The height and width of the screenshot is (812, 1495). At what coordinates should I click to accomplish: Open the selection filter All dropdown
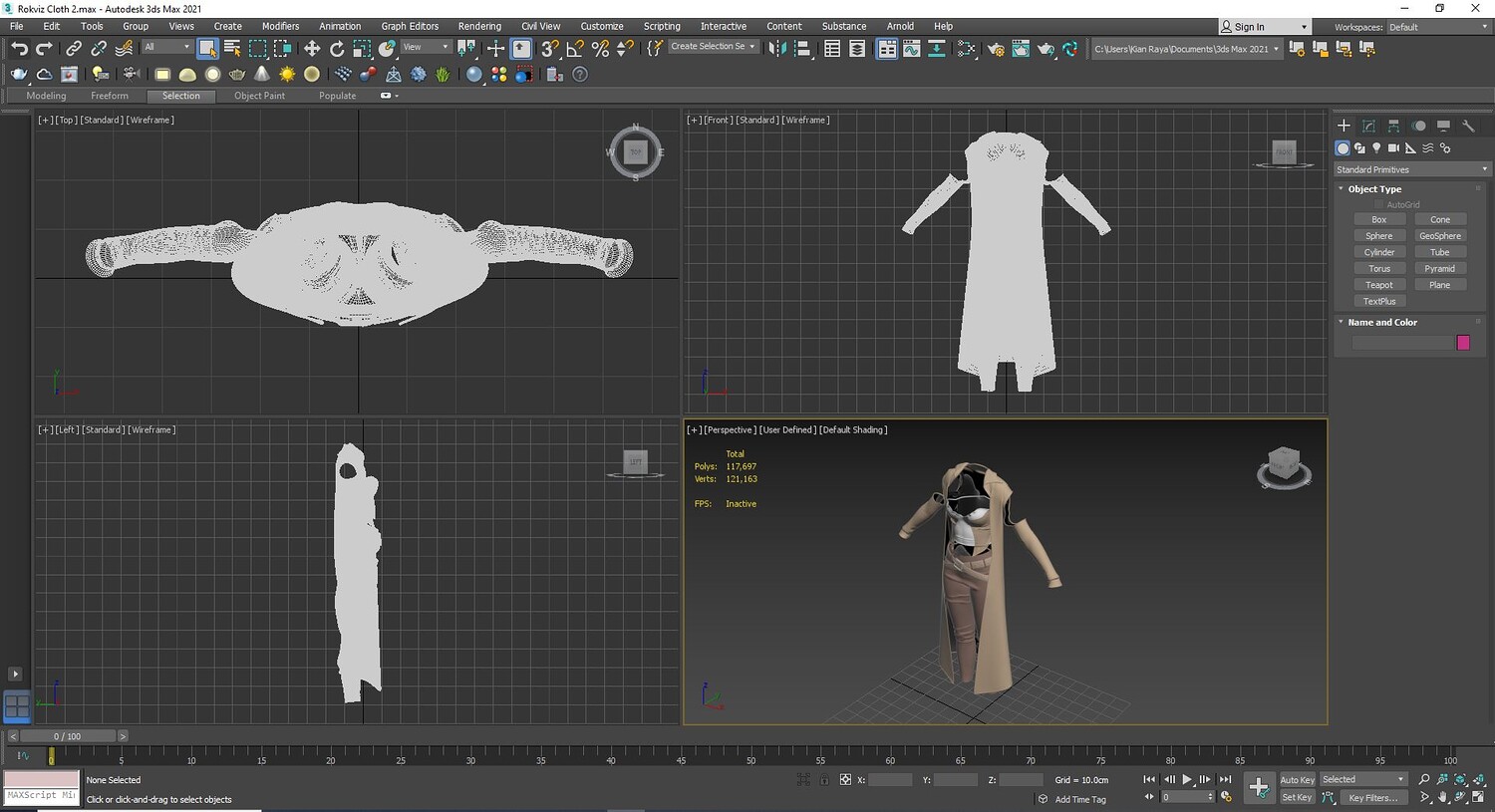coord(166,47)
